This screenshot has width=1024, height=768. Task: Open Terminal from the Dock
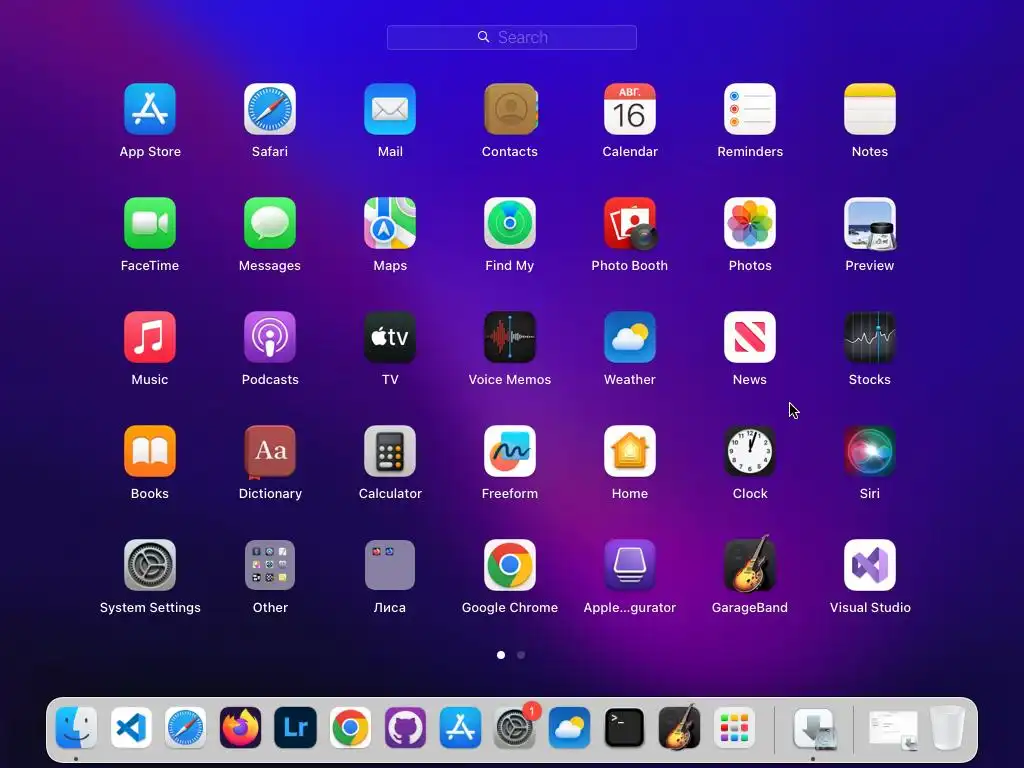pyautogui.click(x=624, y=728)
